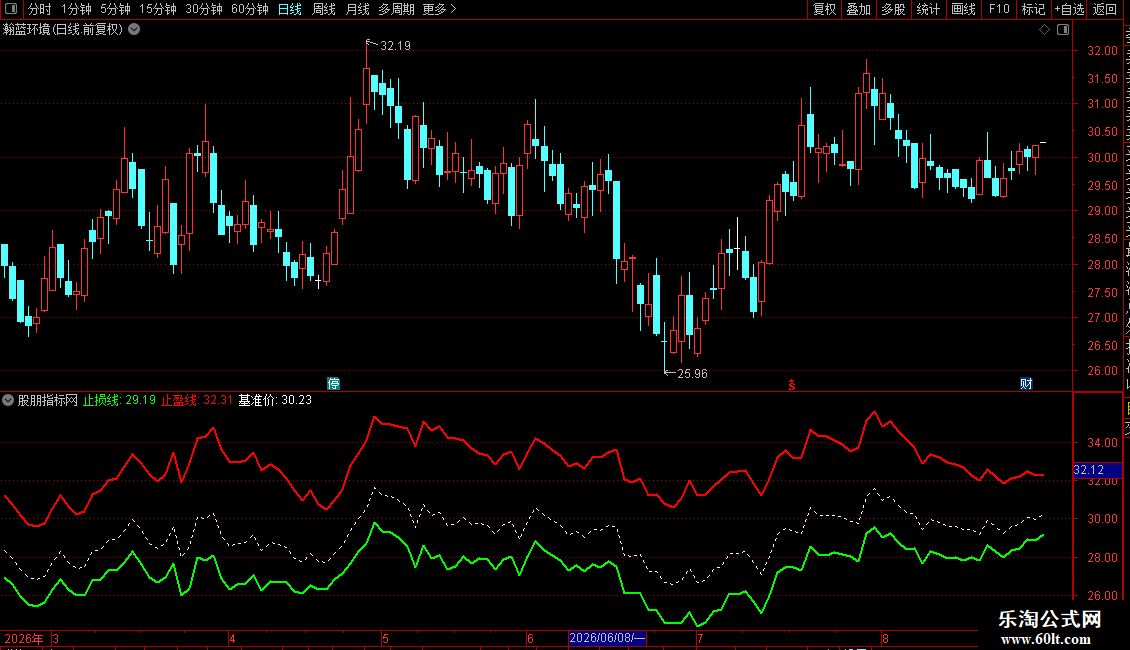Switch to the 周线 weekly tab
The height and width of the screenshot is (650, 1130).
point(324,9)
